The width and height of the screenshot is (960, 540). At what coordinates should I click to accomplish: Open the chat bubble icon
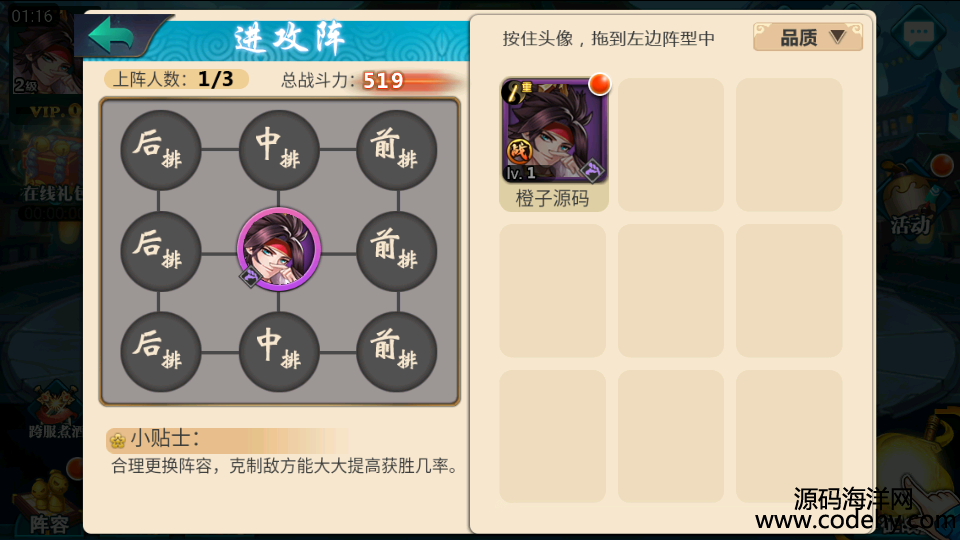pyautogui.click(x=919, y=32)
